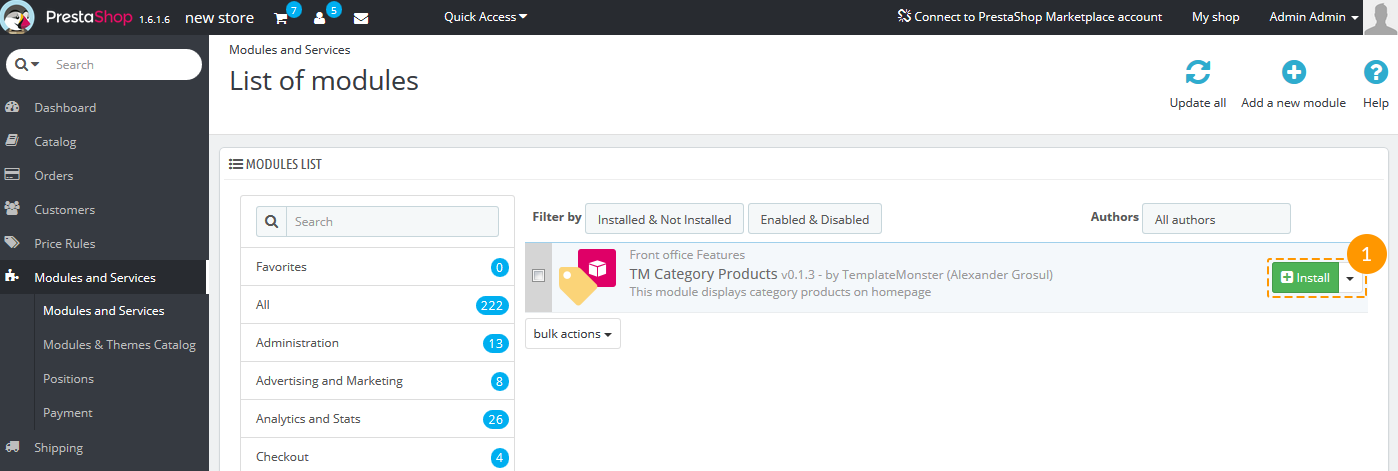The width and height of the screenshot is (1398, 471).
Task: Open the customers notification icon
Action: click(320, 18)
